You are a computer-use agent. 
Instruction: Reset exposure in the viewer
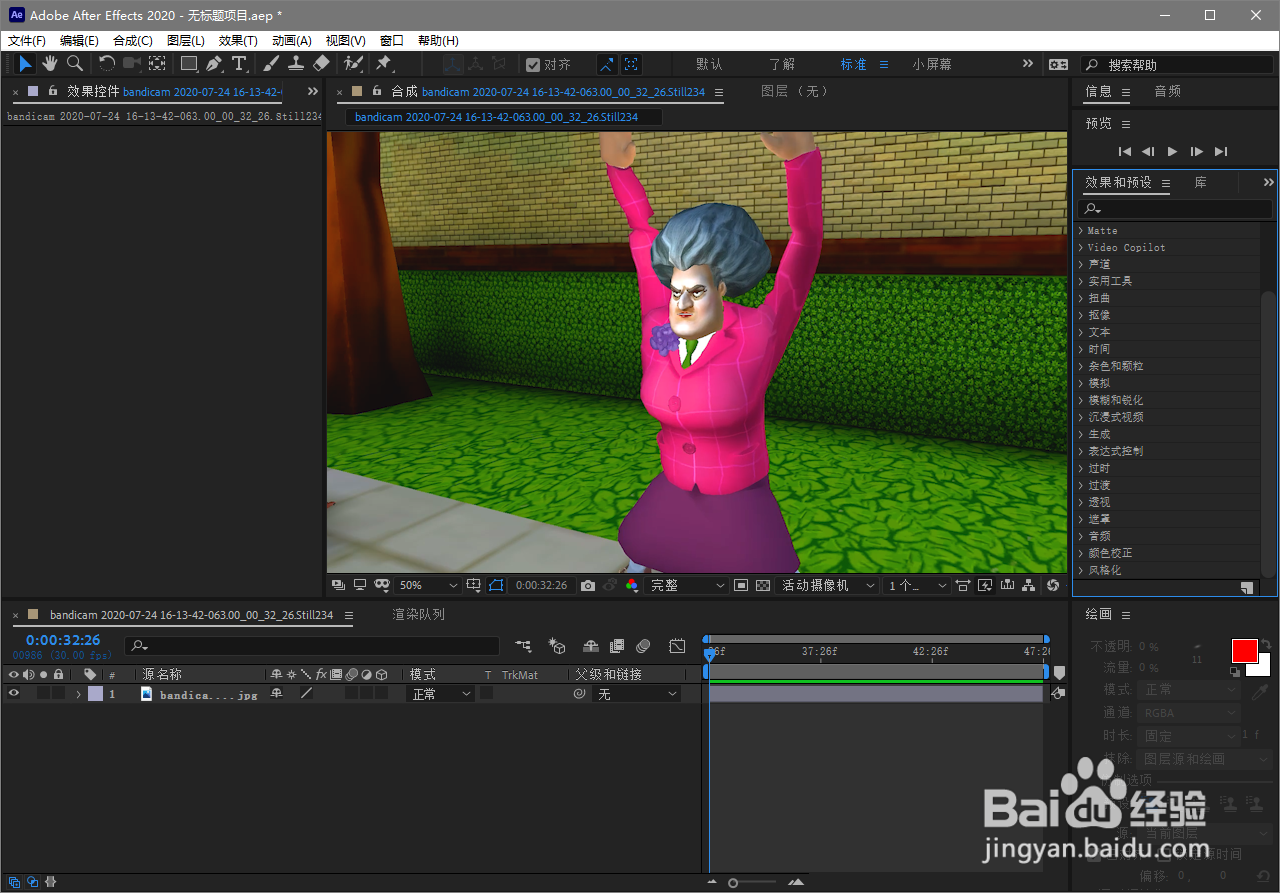pyautogui.click(x=1053, y=585)
